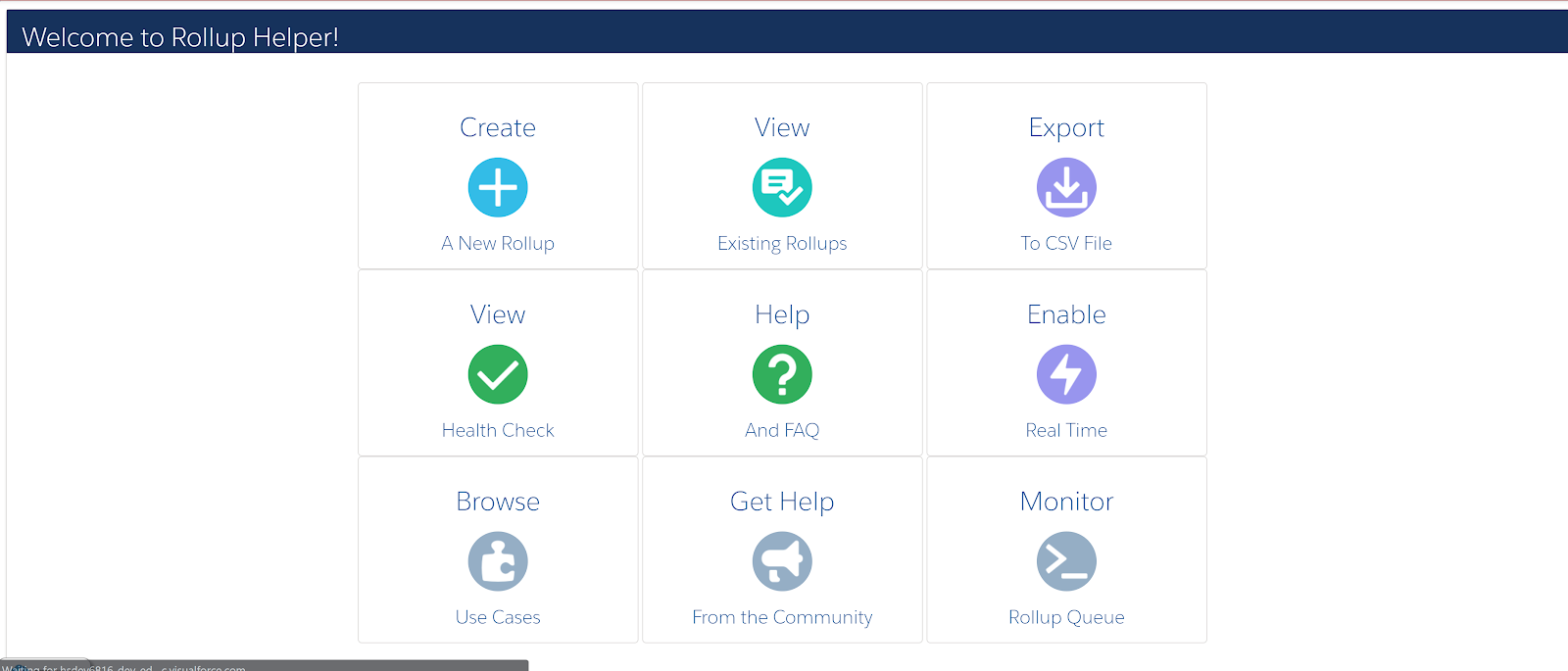Click the blue plus Create icon
Image resolution: width=1568 pixels, height=671 pixels.
[x=498, y=187]
